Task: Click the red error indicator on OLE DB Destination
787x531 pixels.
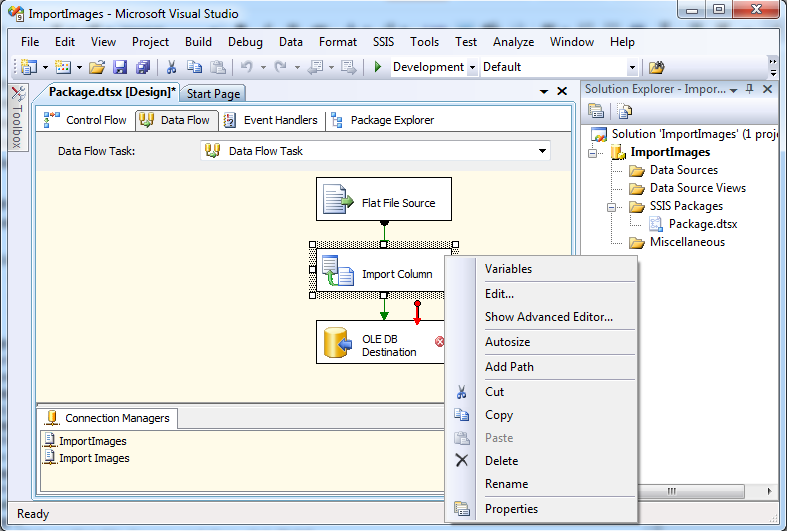Action: pos(439,342)
